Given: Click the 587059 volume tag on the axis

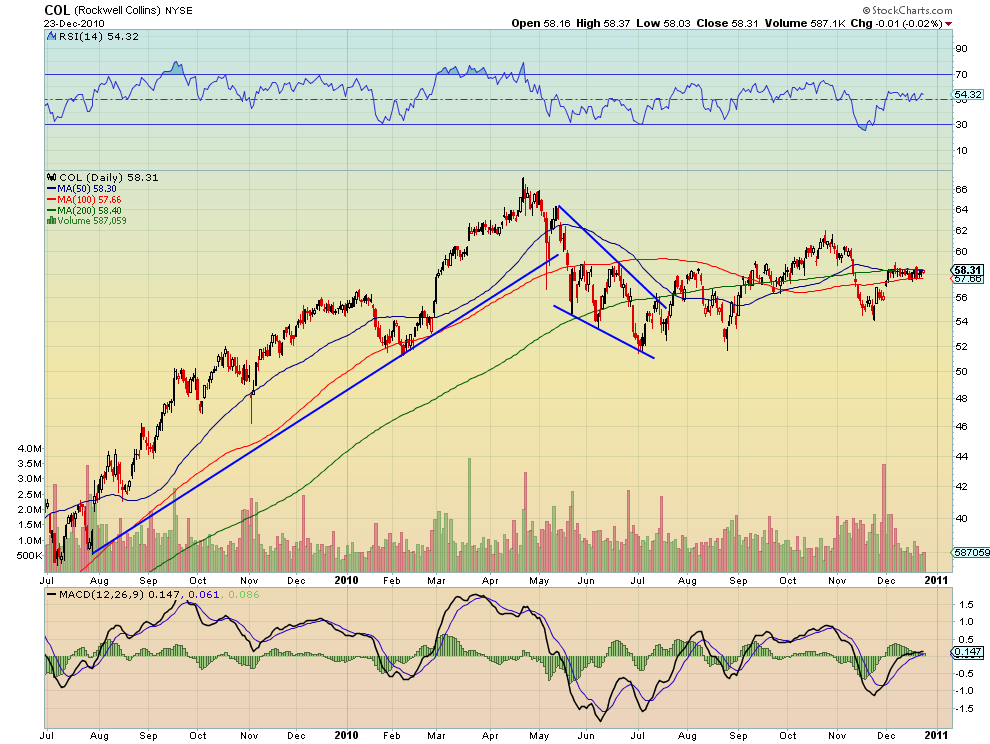Looking at the screenshot, I should coord(971,552).
